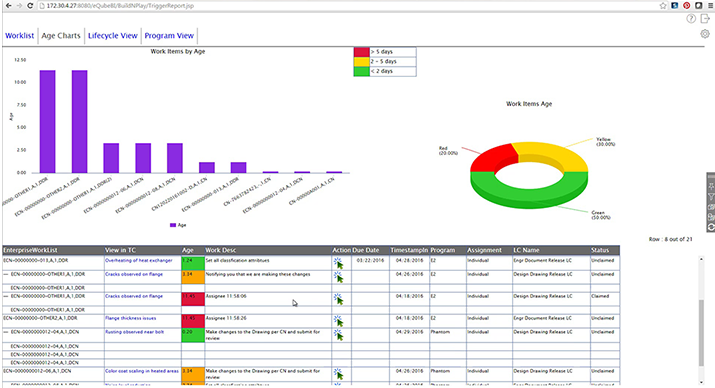Switch to Lifecycle View tab

tap(113, 36)
